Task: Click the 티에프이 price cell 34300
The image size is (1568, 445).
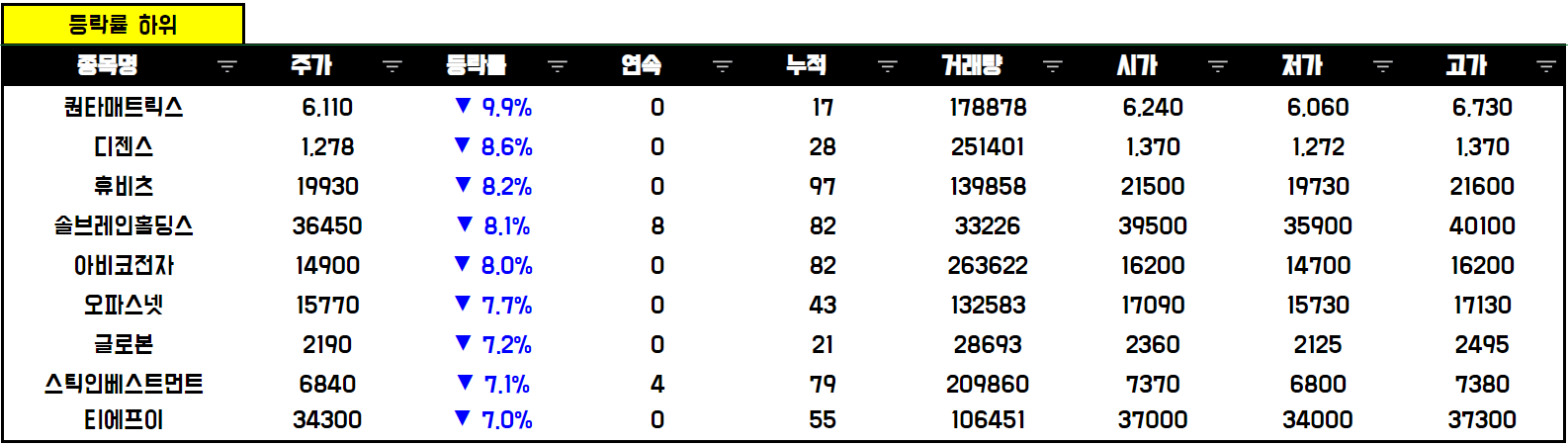Action: click(x=327, y=419)
